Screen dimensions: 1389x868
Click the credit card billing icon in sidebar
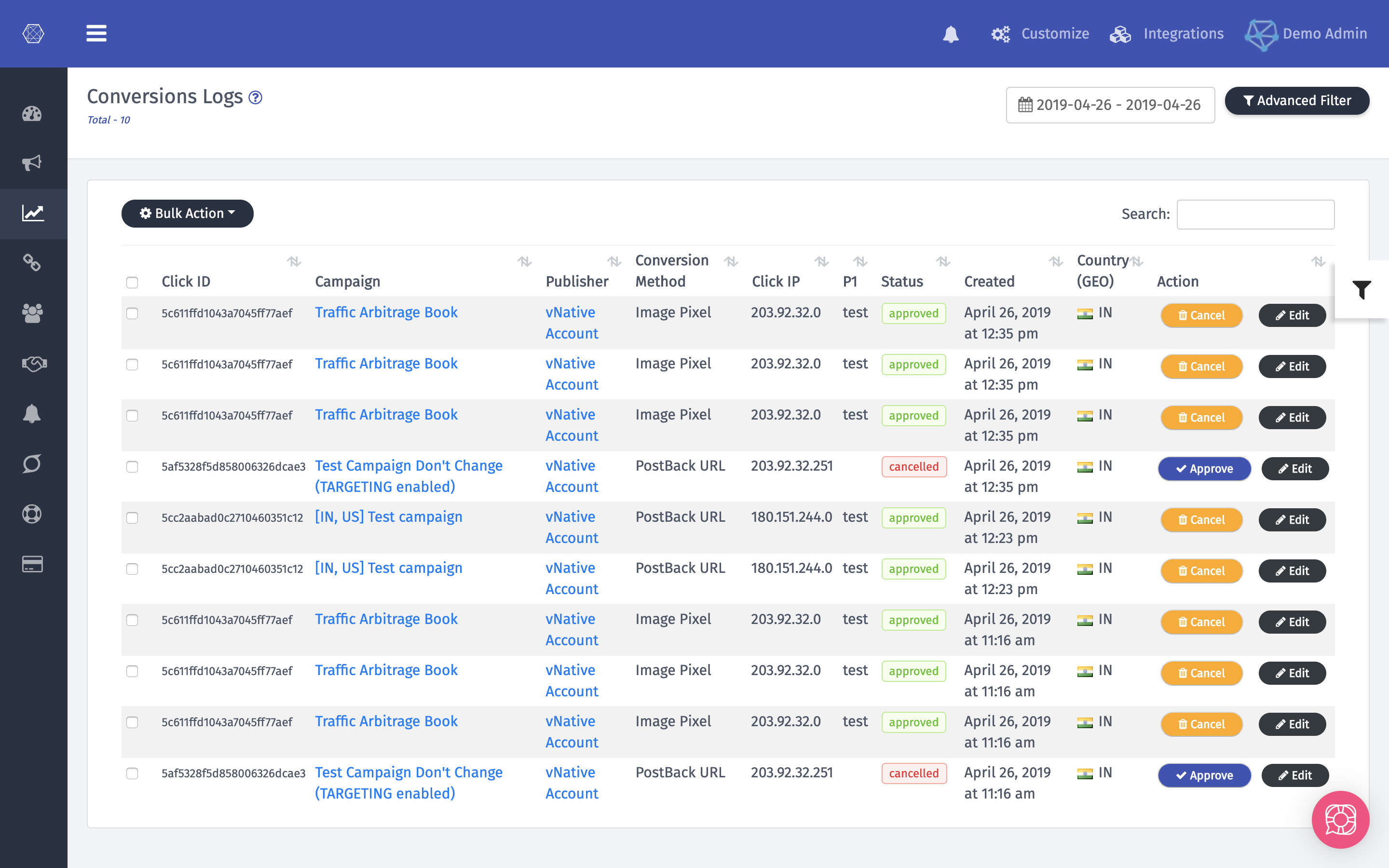pos(33,564)
